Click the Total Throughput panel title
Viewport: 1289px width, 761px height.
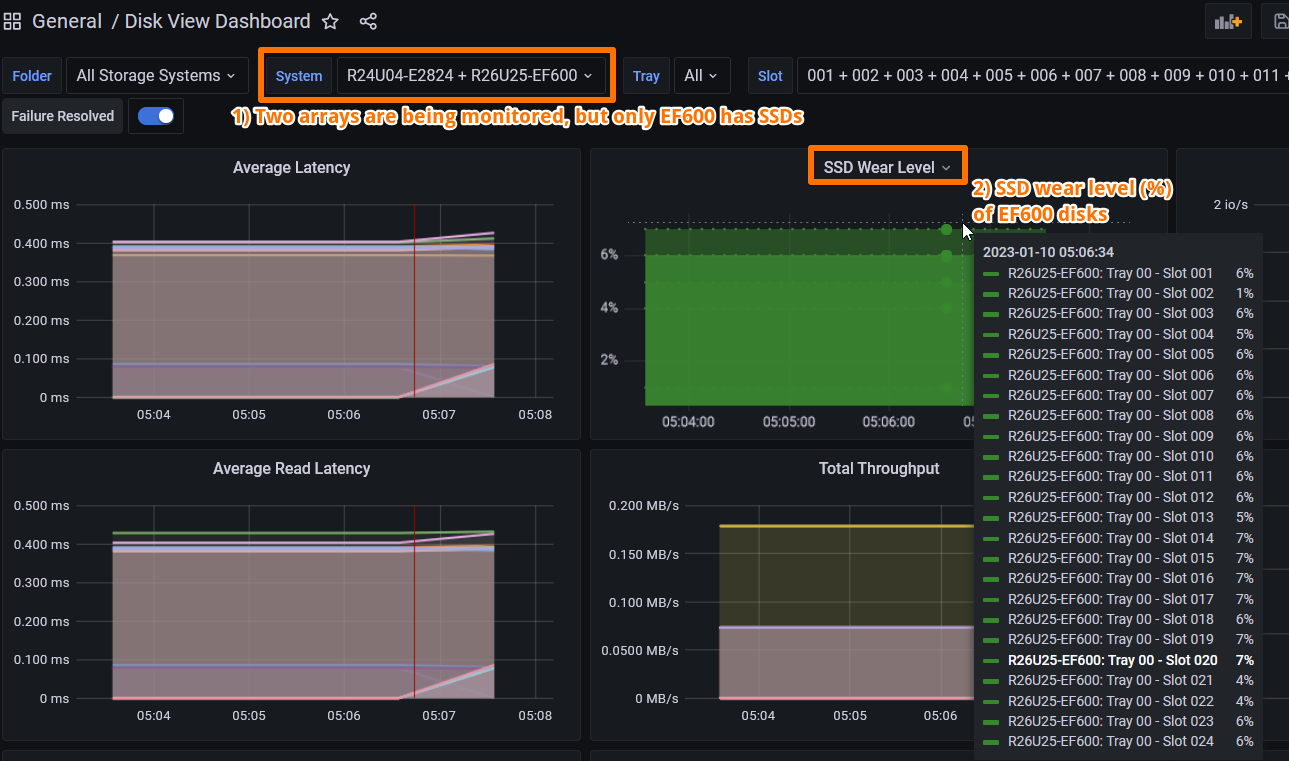879,468
